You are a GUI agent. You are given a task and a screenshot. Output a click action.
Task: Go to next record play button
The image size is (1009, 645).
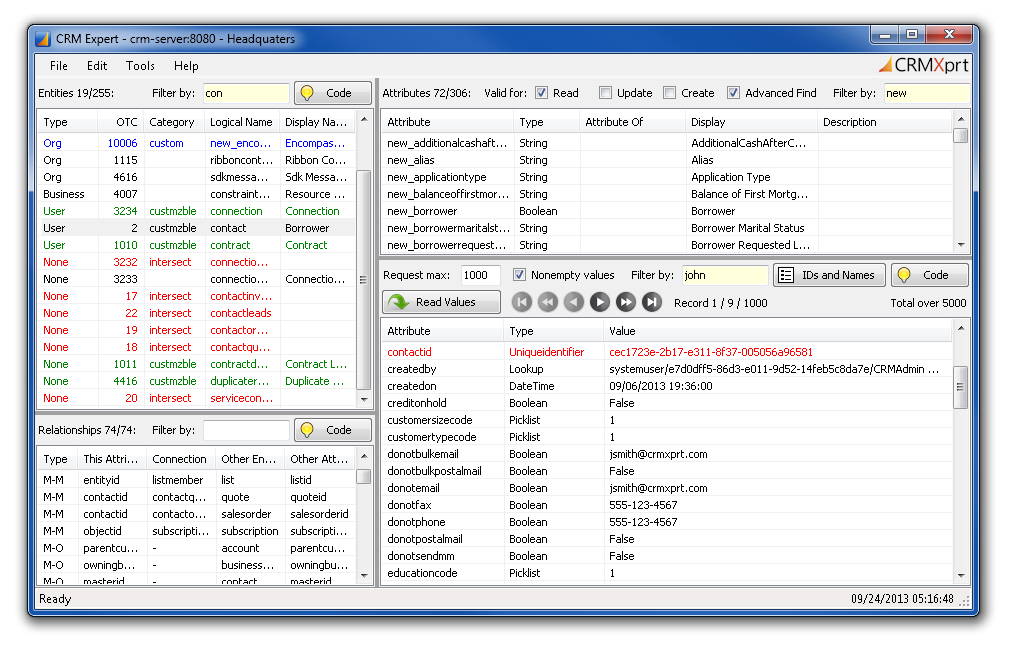click(600, 302)
